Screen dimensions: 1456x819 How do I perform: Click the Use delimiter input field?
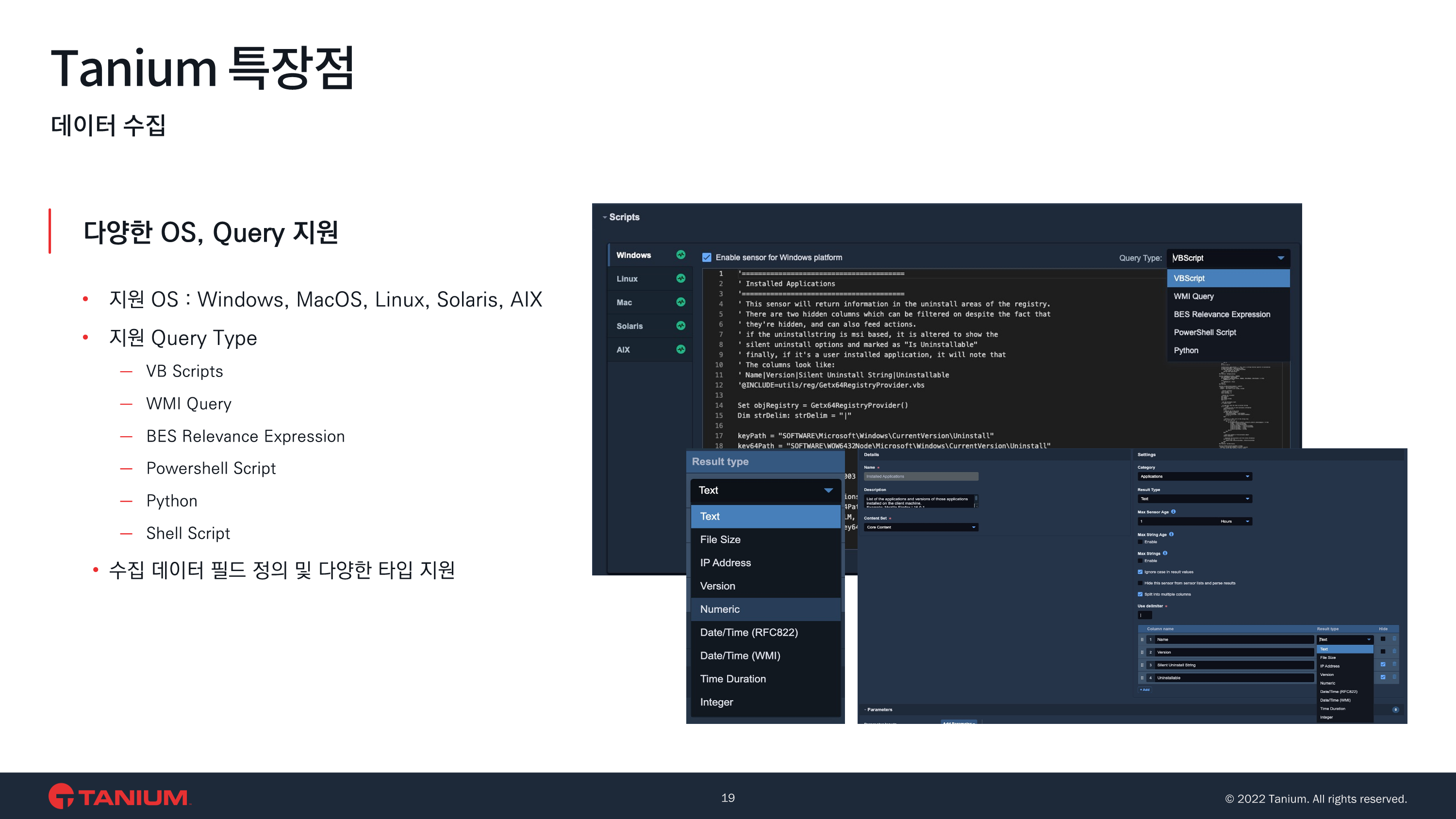(x=1144, y=616)
